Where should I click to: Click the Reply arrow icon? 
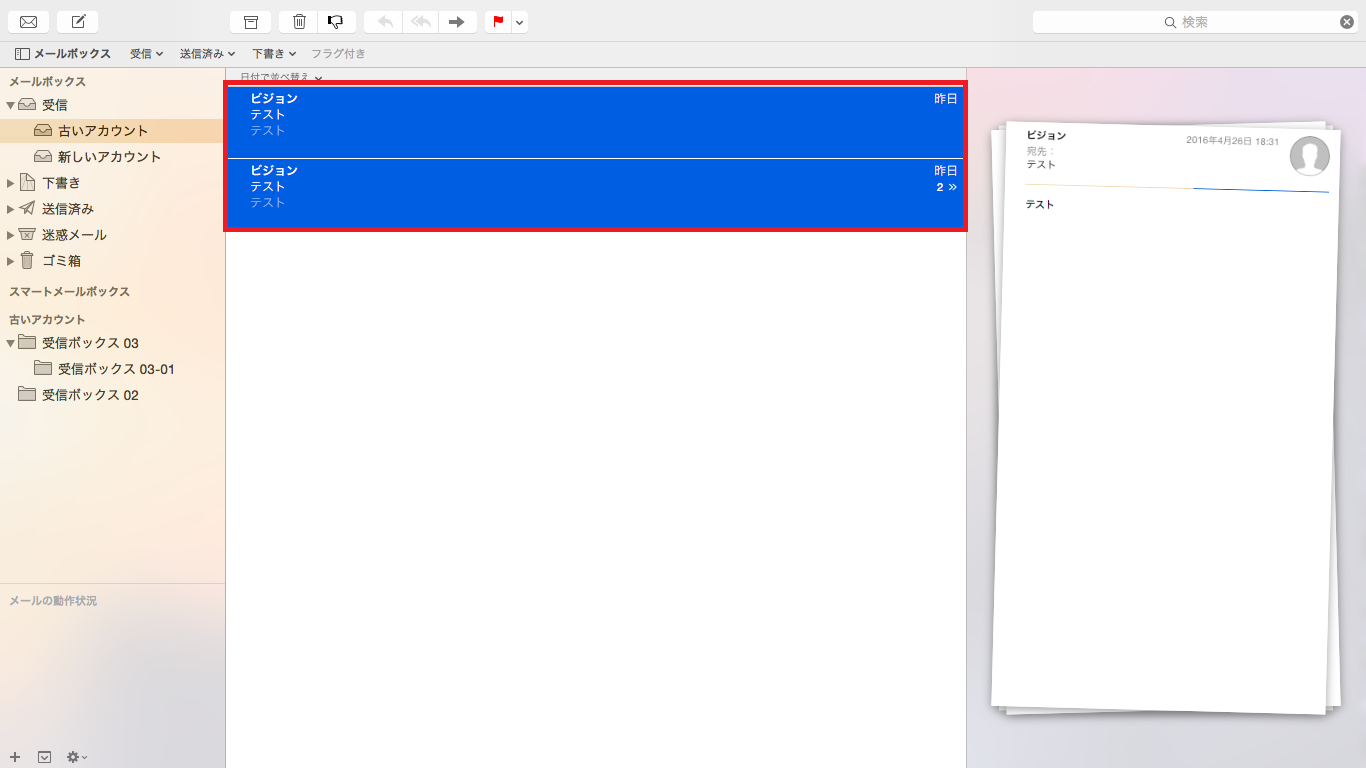click(383, 22)
